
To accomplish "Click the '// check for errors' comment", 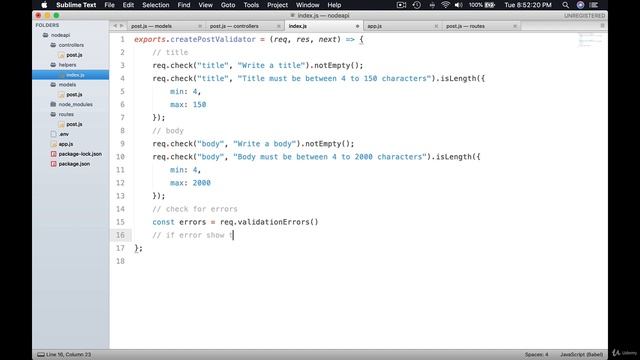I will point(195,209).
